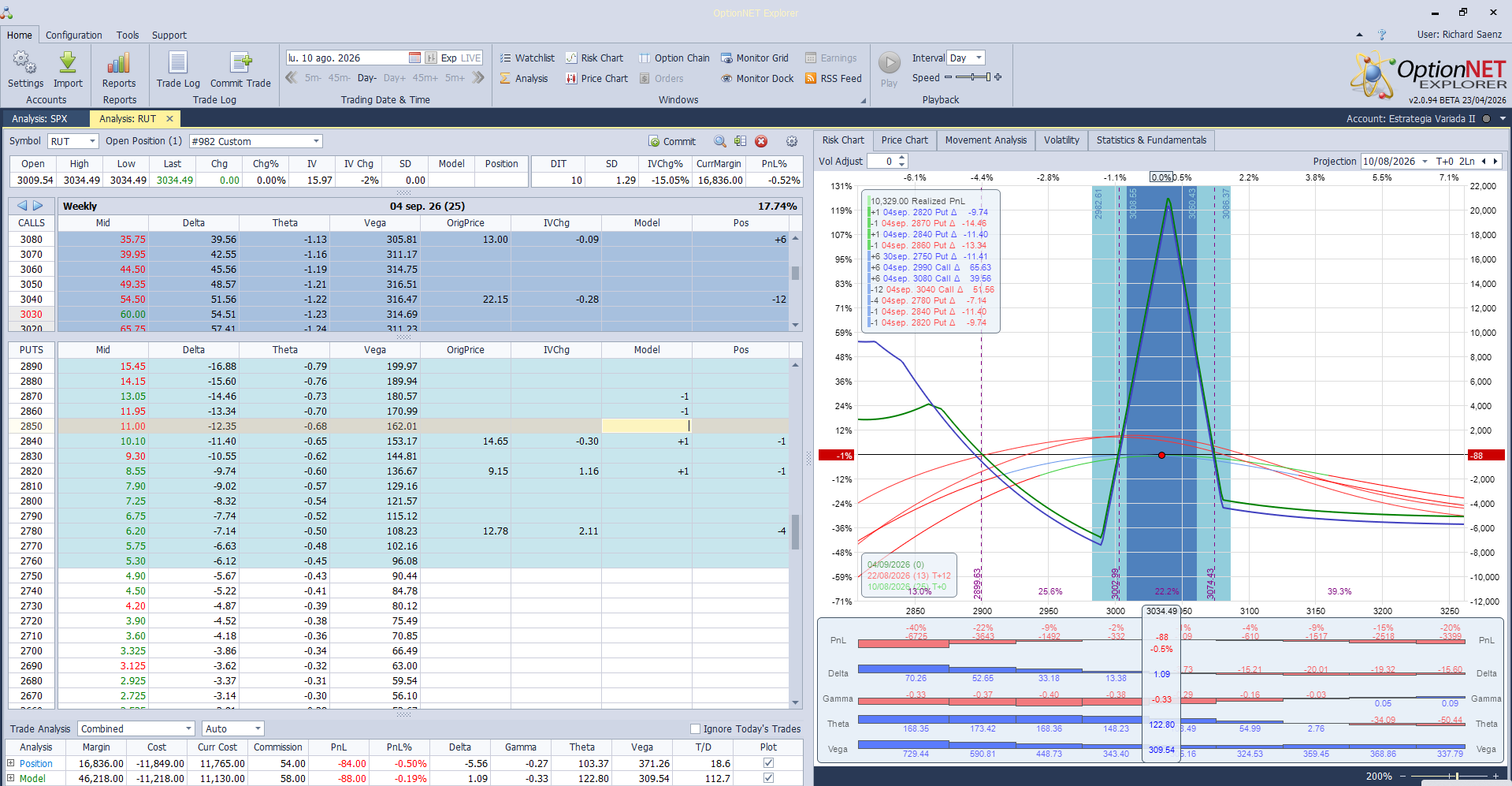Click the help icon near the user name
The height and width of the screenshot is (786, 1512).
click(x=1382, y=35)
